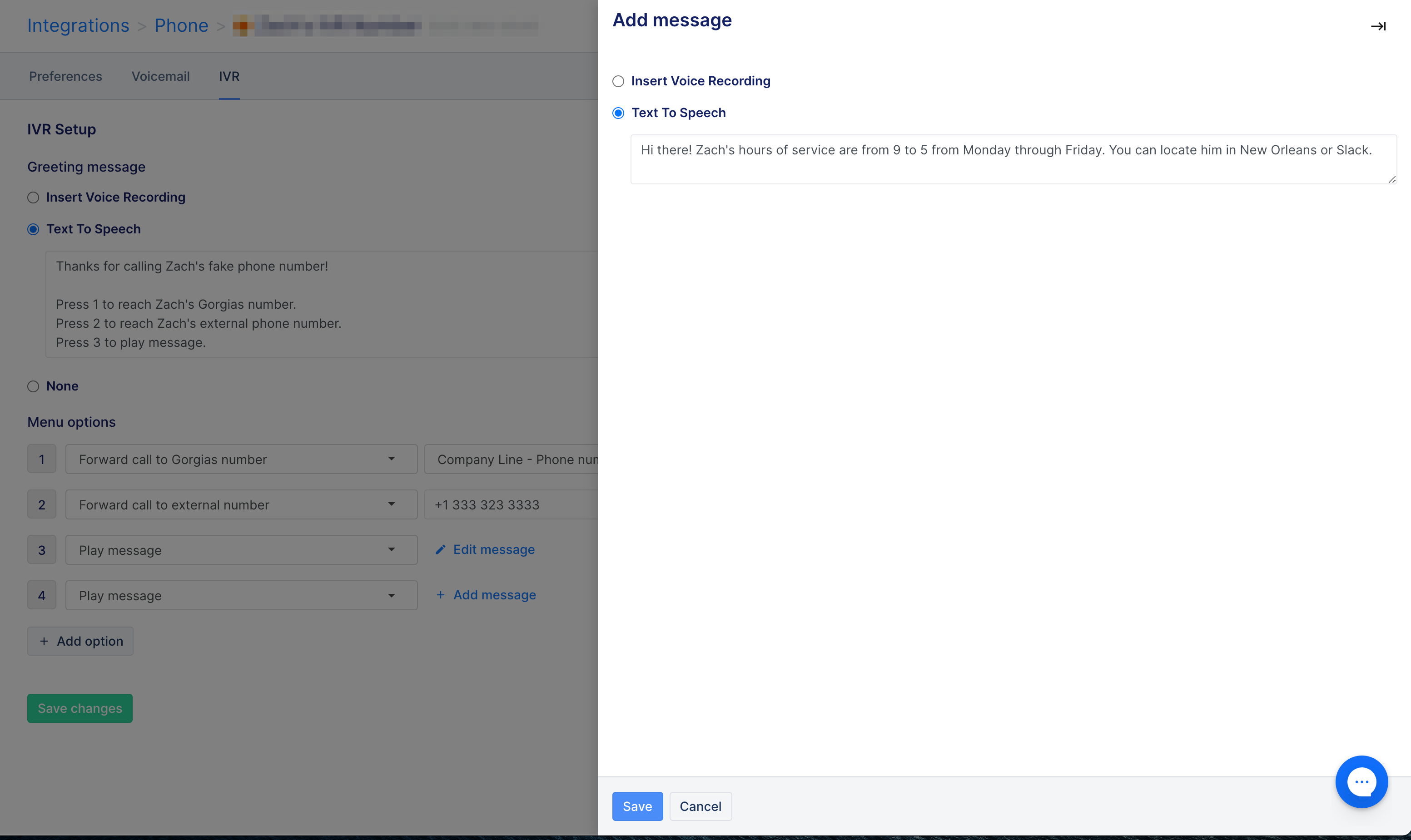Click the plus icon beside Add message
The height and width of the screenshot is (840, 1411).
coord(441,595)
